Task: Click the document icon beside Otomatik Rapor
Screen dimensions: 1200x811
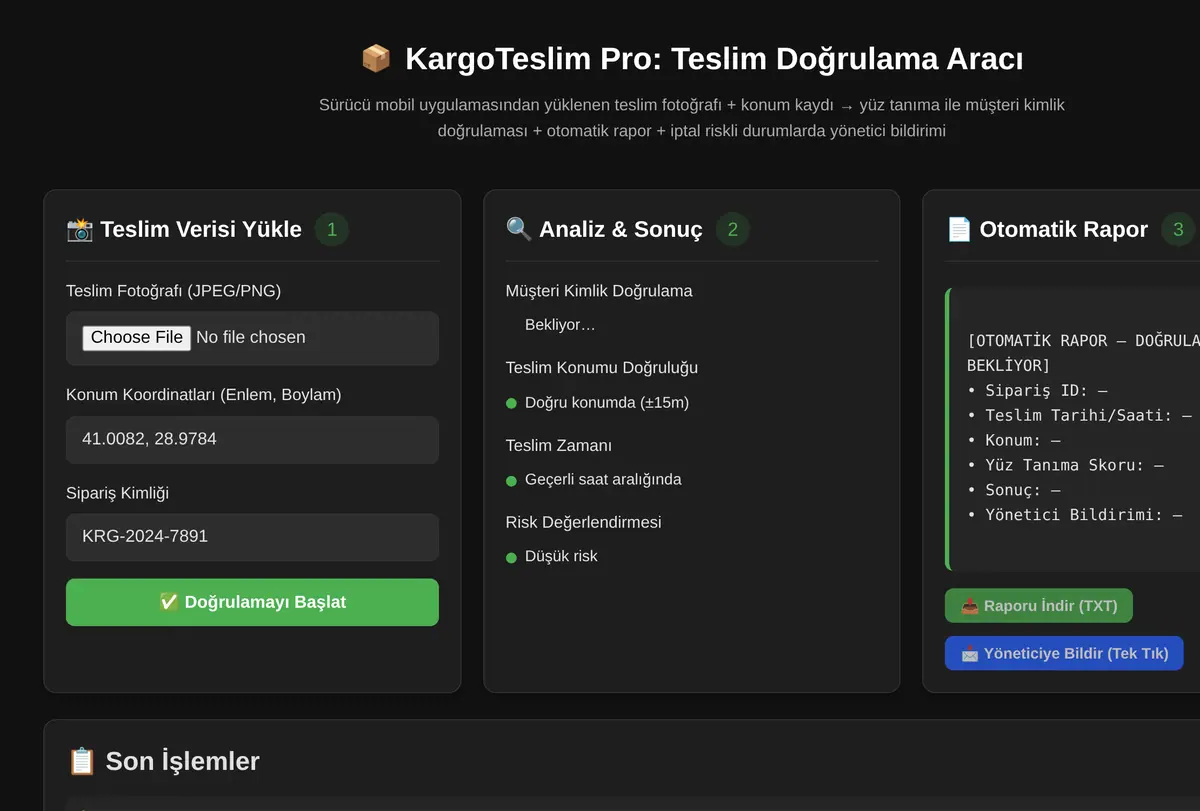Action: click(959, 229)
